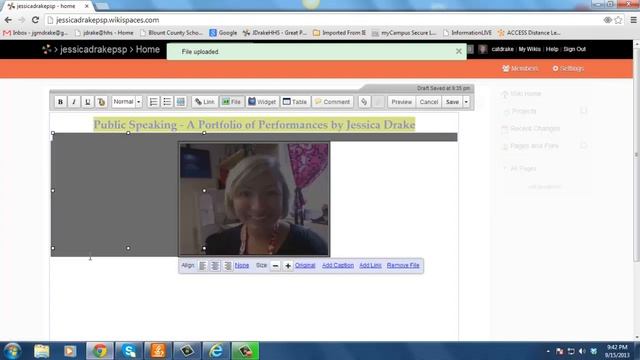Image resolution: width=640 pixels, height=360 pixels.
Task: Click the caldrake user avatar
Action: pos(482,49)
